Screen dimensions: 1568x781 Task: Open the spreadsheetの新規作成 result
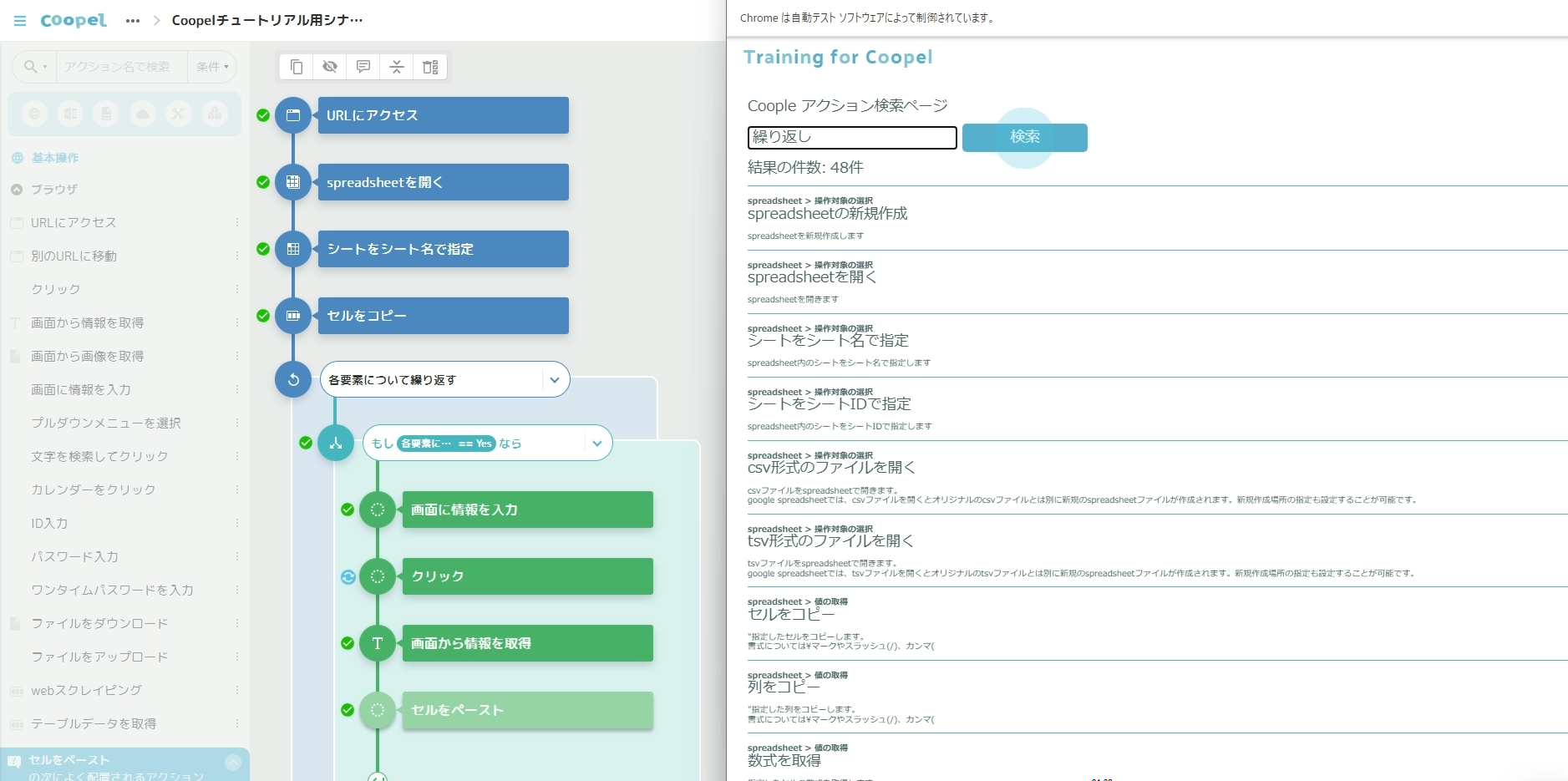(827, 214)
